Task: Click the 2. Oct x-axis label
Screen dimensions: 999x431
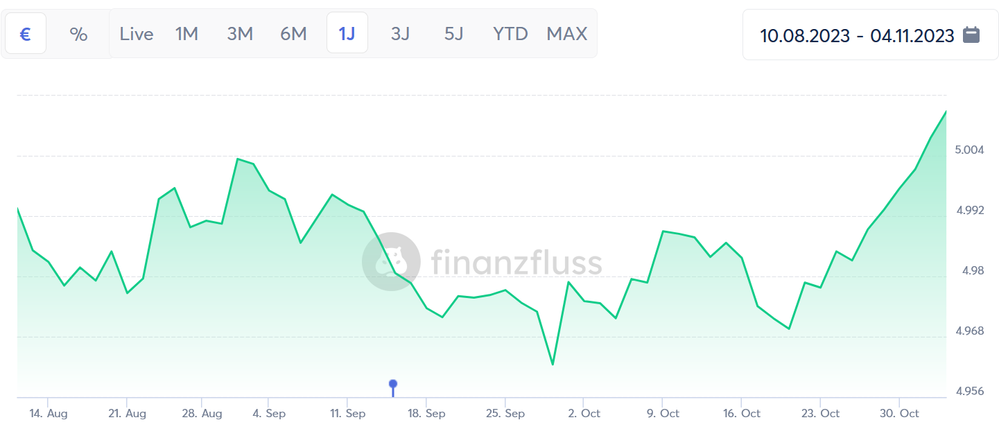Action: coord(584,414)
